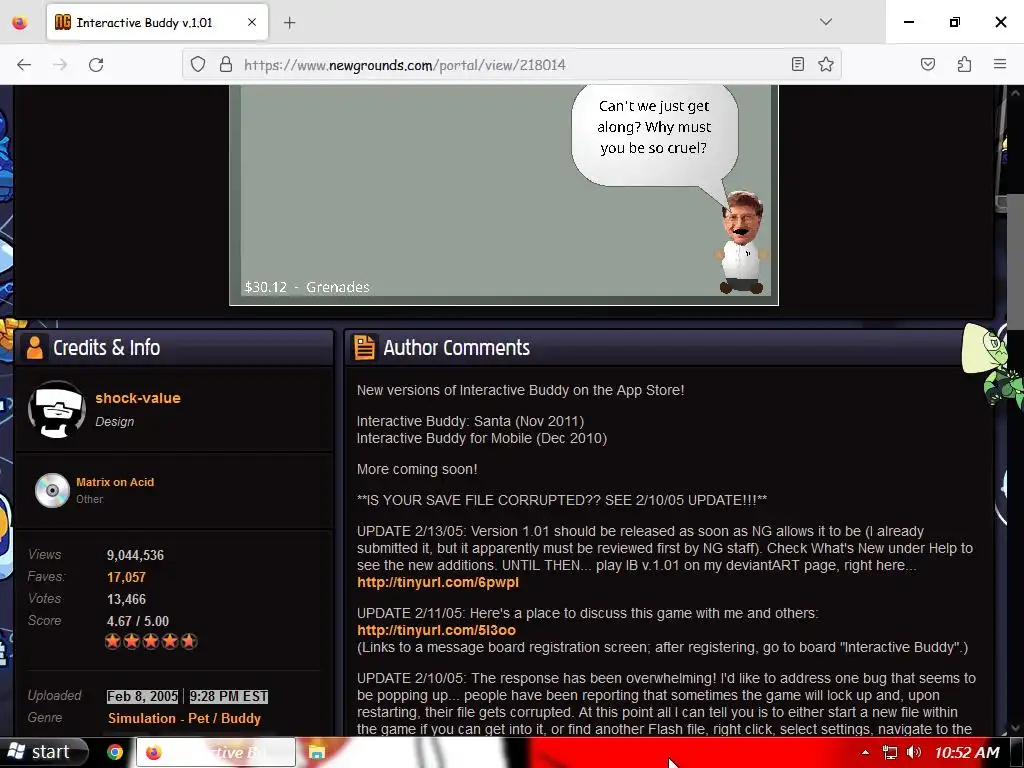Viewport: 1024px width, 768px height.
Task: Toggle reader view icon in address bar
Action: tap(797, 64)
